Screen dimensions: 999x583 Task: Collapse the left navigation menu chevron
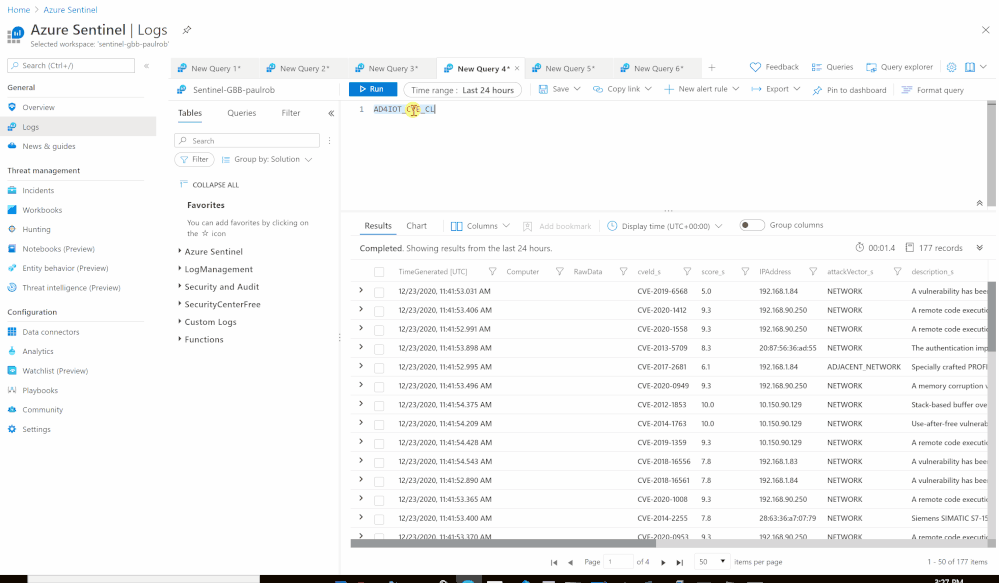pyautogui.click(x=147, y=66)
